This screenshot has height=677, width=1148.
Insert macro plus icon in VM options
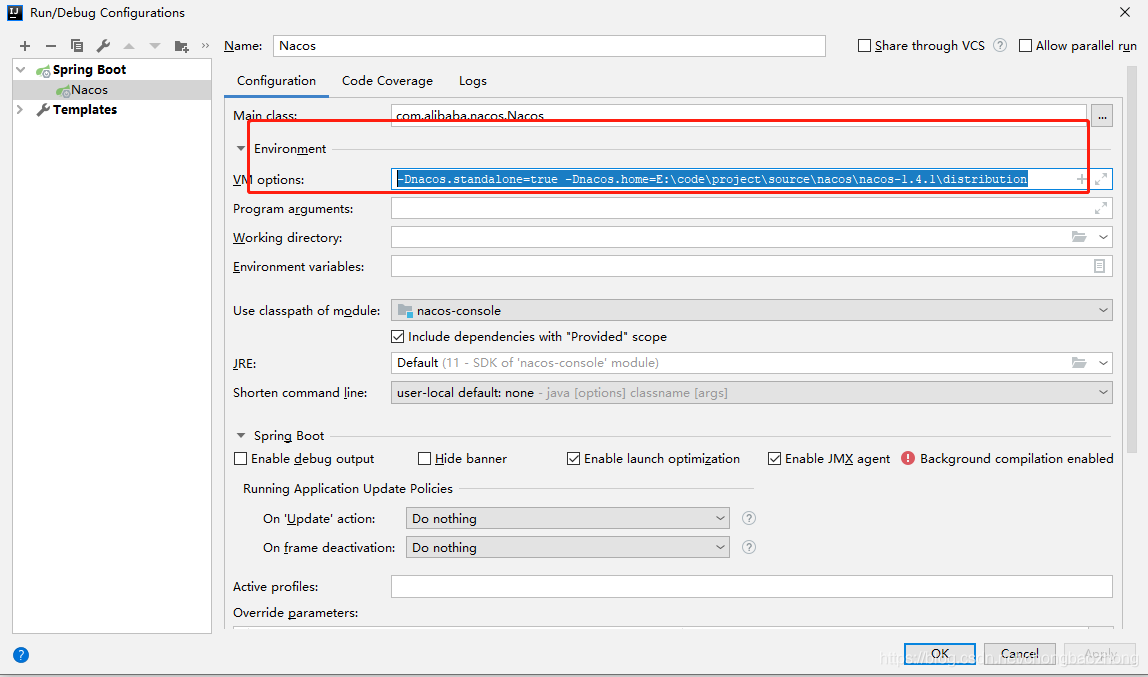click(x=1081, y=179)
